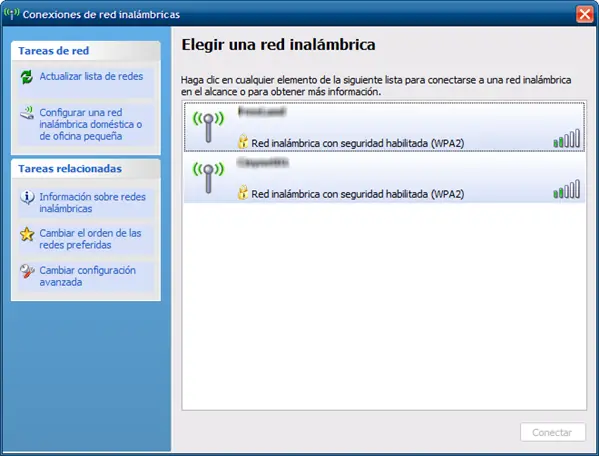Open Información sobre redes inalámbricas link
The image size is (599, 456).
click(92, 202)
